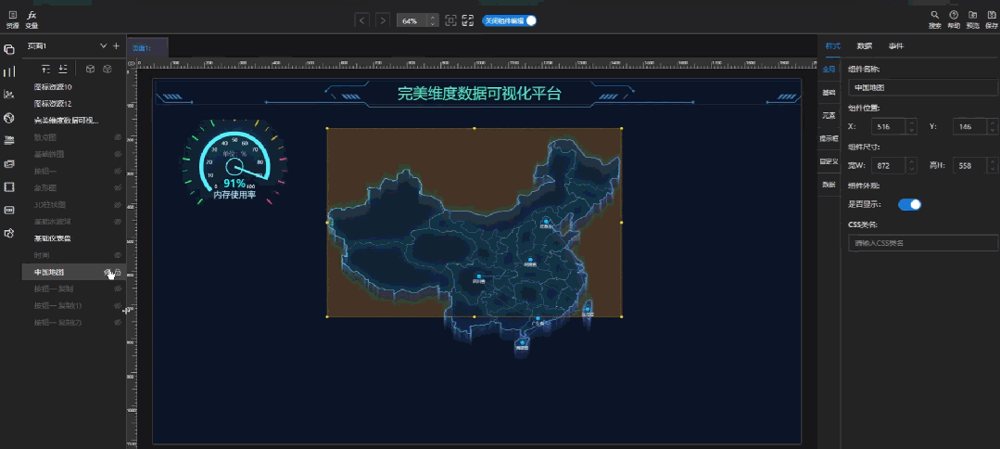Click the 预览 preview icon
This screenshot has height=449, width=1000.
(973, 19)
